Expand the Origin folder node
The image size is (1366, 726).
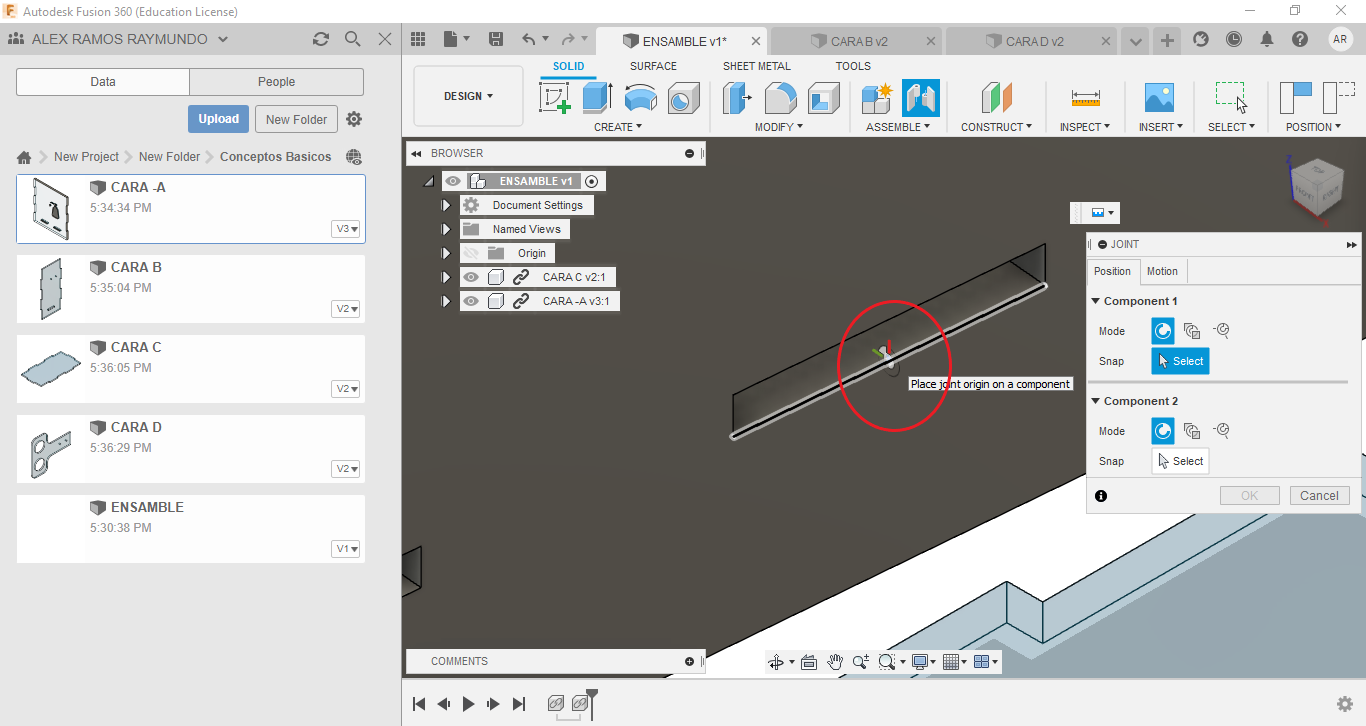446,253
